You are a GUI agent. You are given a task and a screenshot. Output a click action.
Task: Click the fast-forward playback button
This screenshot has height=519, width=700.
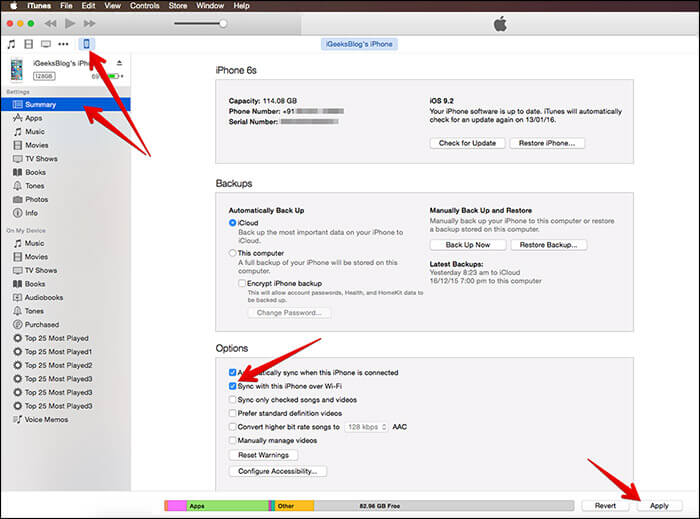coord(89,23)
